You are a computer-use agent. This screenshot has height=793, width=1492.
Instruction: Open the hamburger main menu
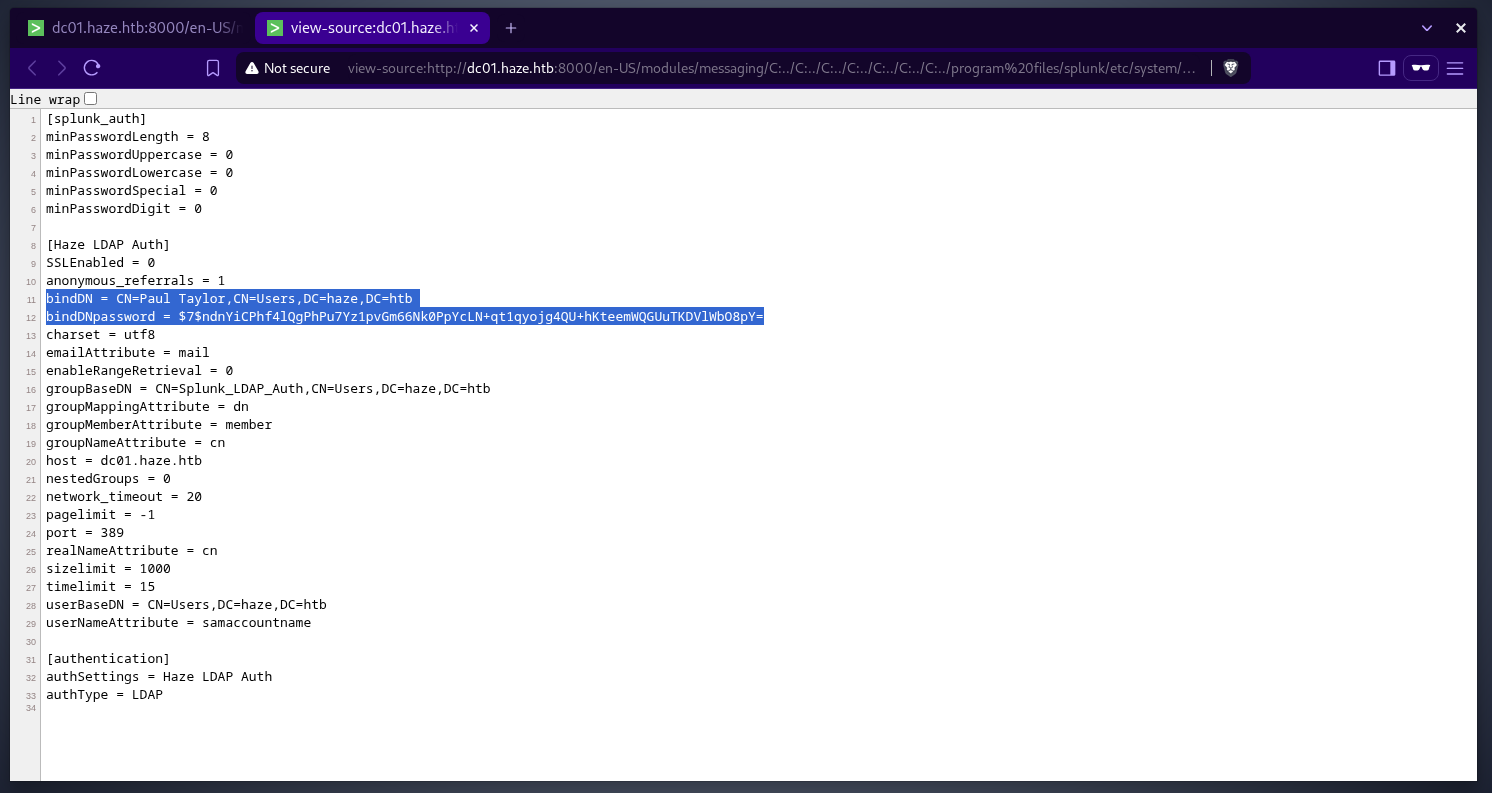[1455, 68]
